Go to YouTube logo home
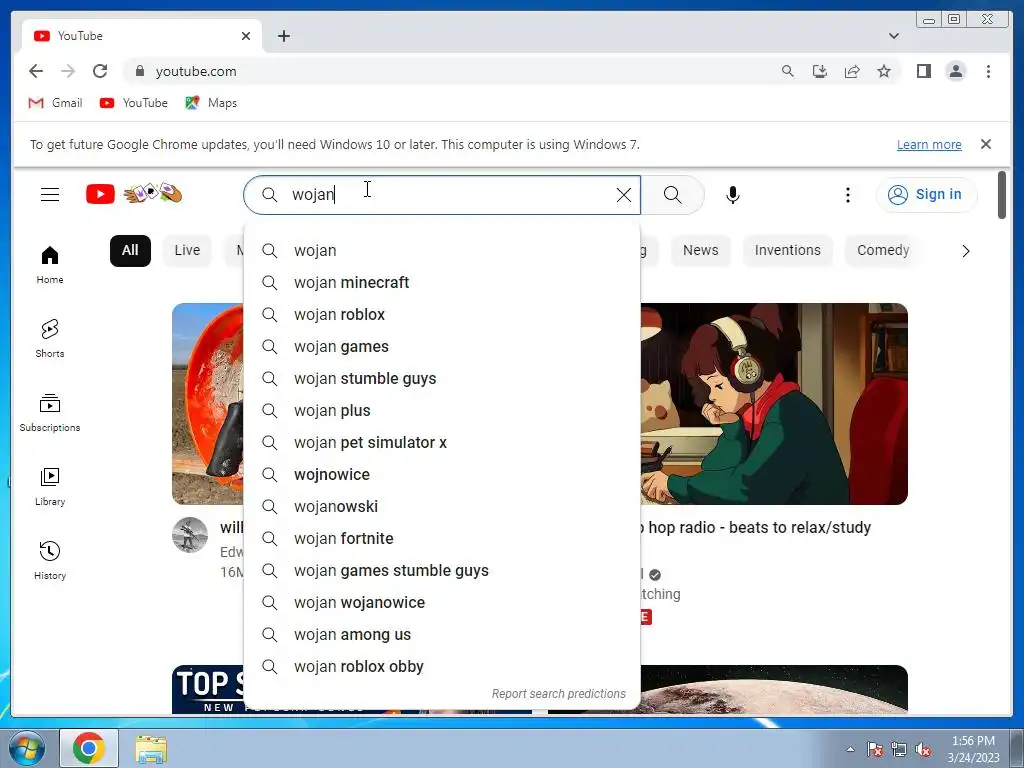Screen dimensions: 1024x768 pos(135,194)
